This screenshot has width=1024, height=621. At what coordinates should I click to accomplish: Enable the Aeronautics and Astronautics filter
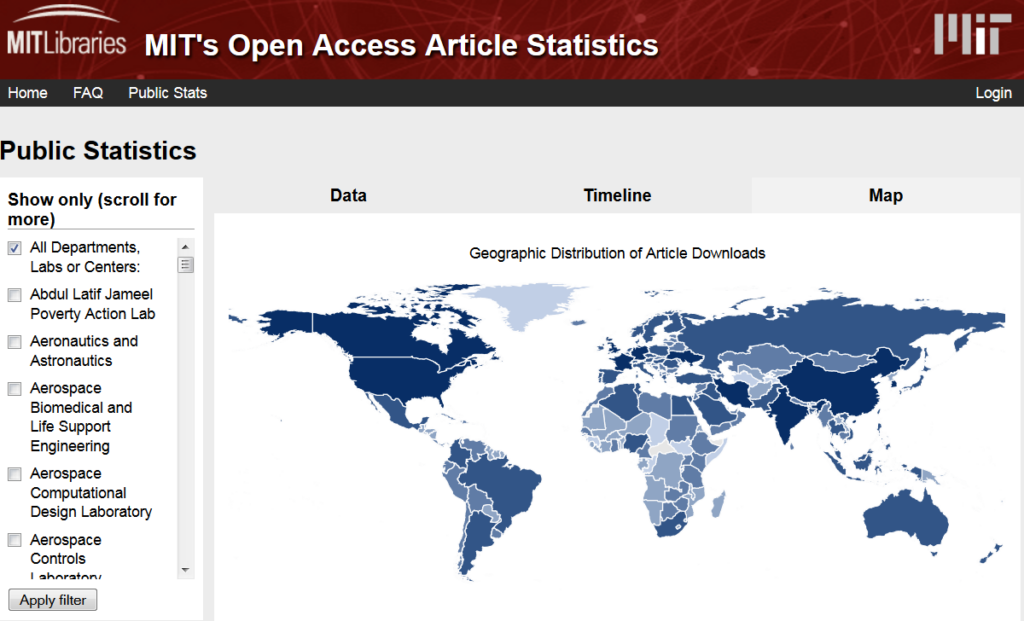pyautogui.click(x=13, y=341)
